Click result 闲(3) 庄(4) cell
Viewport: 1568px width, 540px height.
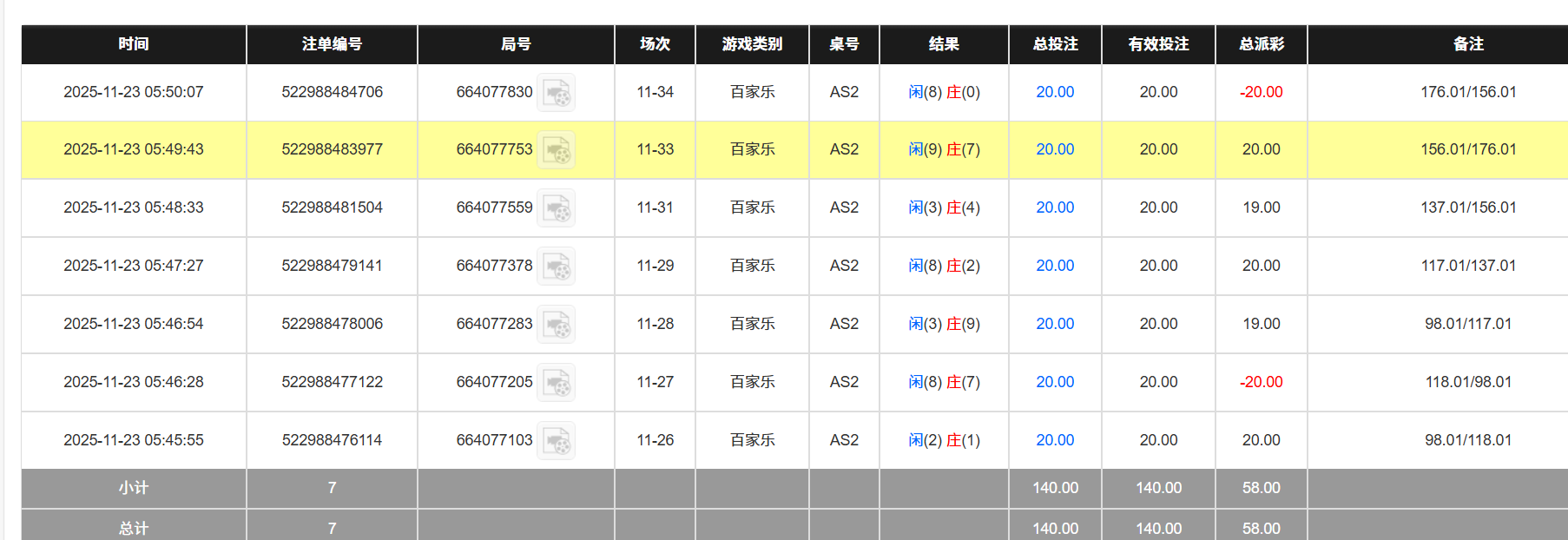[944, 207]
